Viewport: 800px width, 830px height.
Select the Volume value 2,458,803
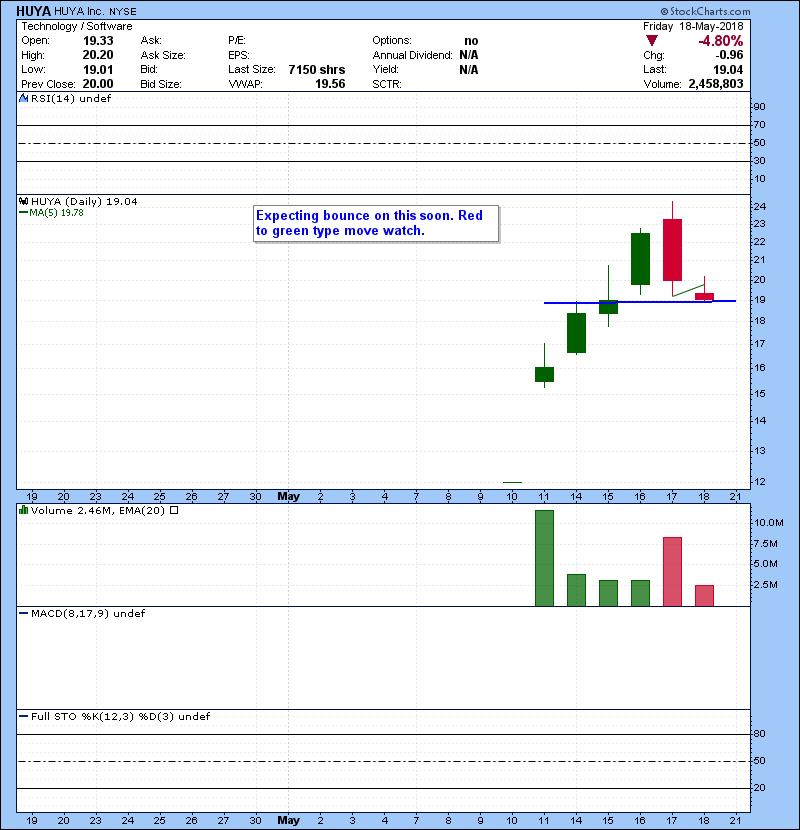coord(716,84)
